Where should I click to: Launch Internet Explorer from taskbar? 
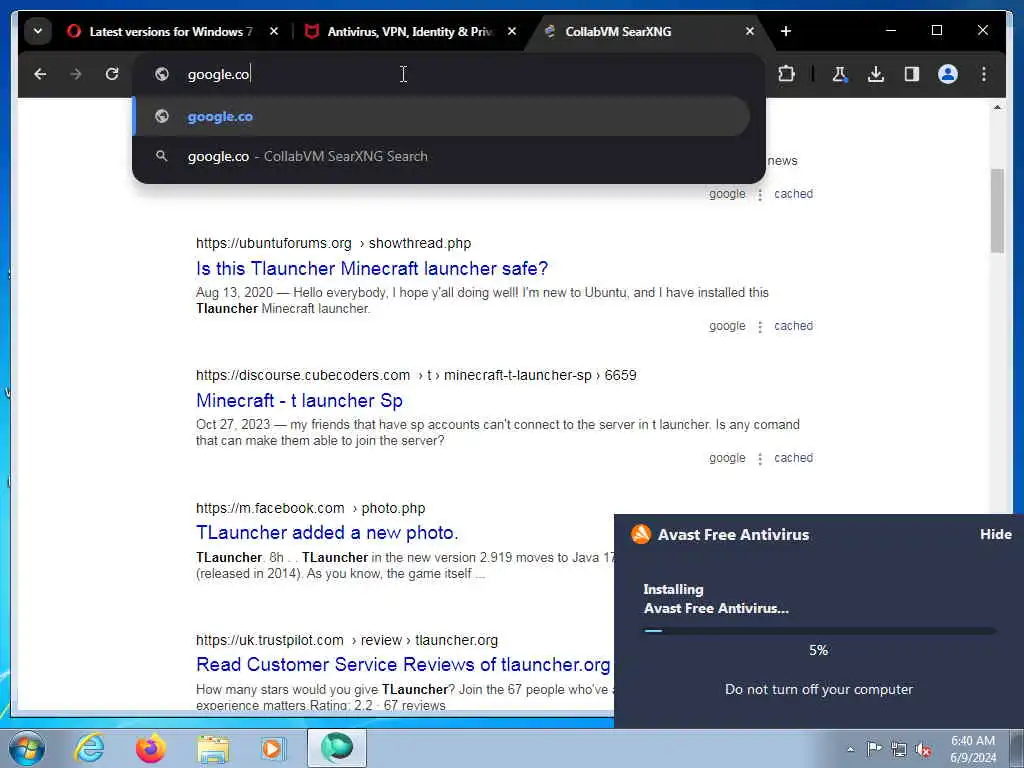(88, 748)
